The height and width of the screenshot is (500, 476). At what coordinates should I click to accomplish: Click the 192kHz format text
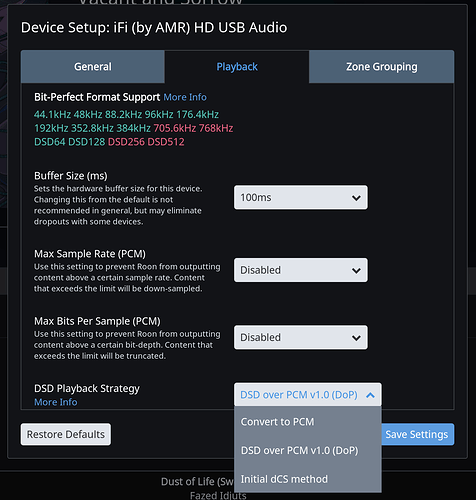pyautogui.click(x=51, y=128)
